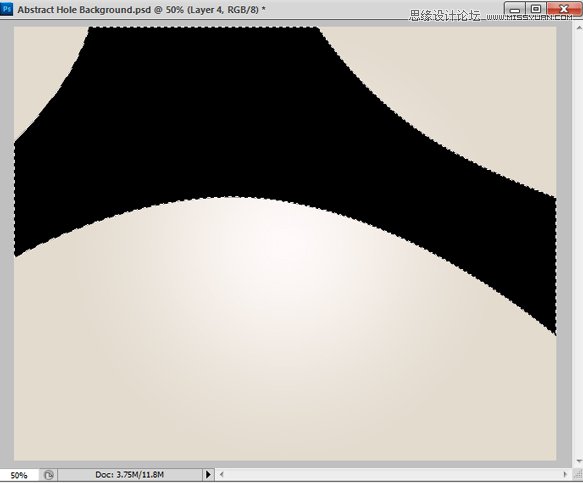The height and width of the screenshot is (483, 583).
Task: Click the window resize grip corner
Action: point(579,474)
